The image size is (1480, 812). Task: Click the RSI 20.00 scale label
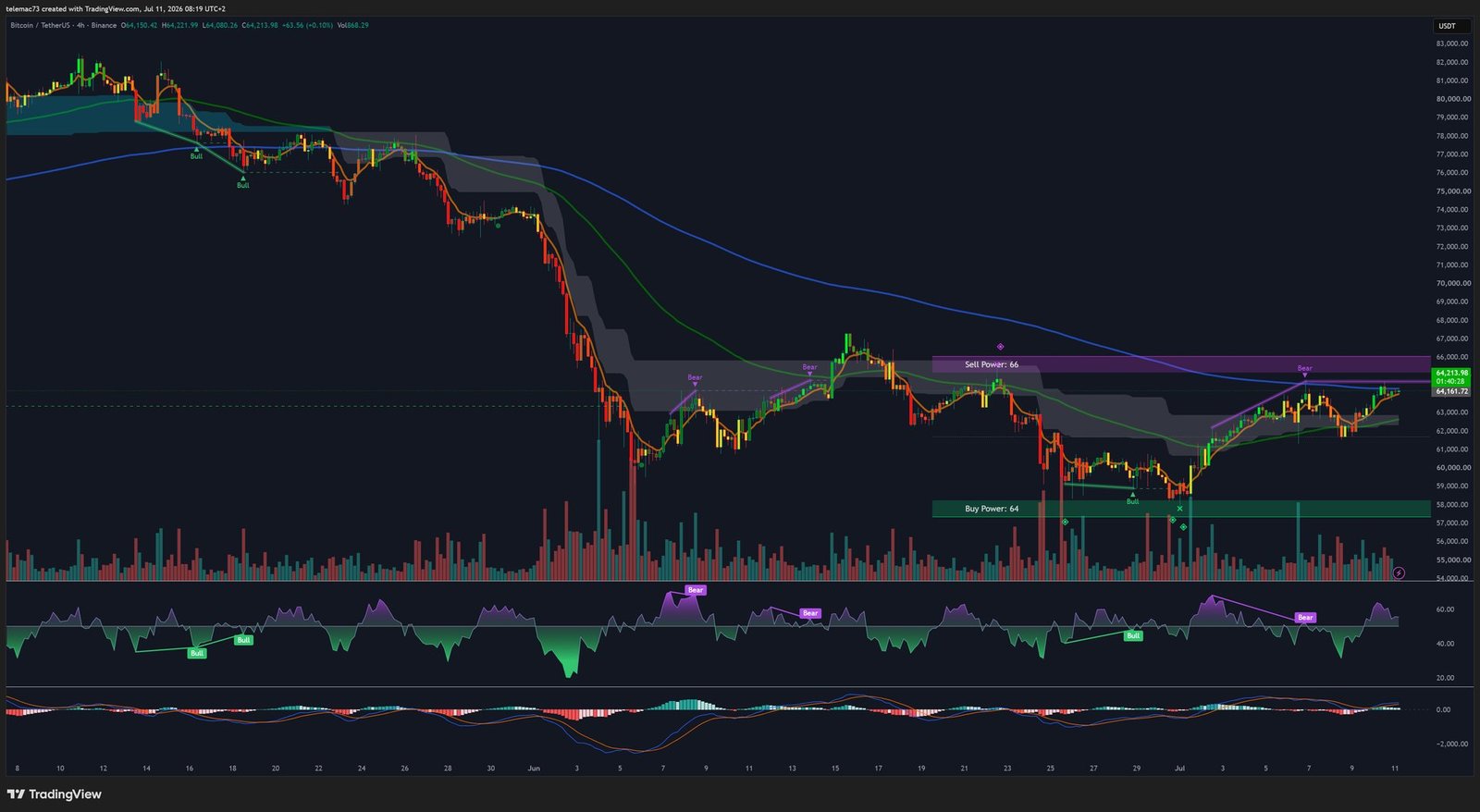1445,678
